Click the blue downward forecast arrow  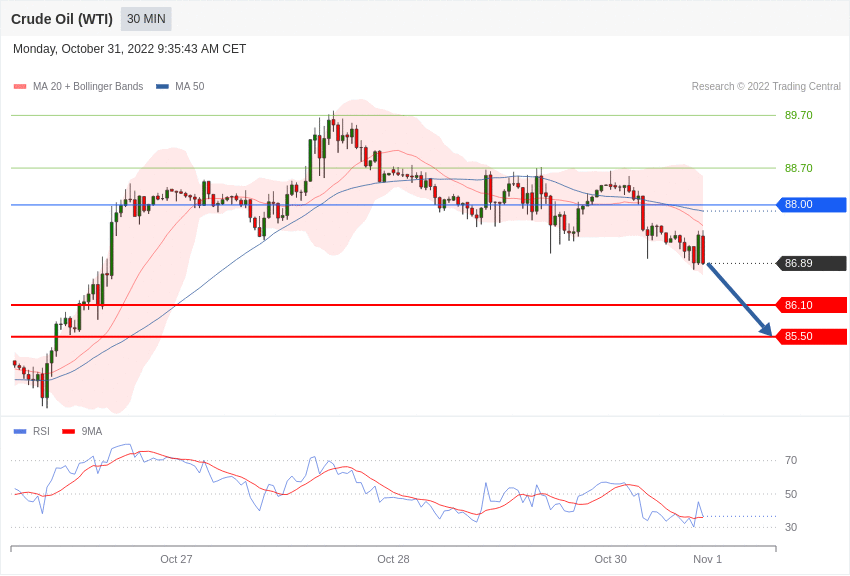[x=739, y=299]
